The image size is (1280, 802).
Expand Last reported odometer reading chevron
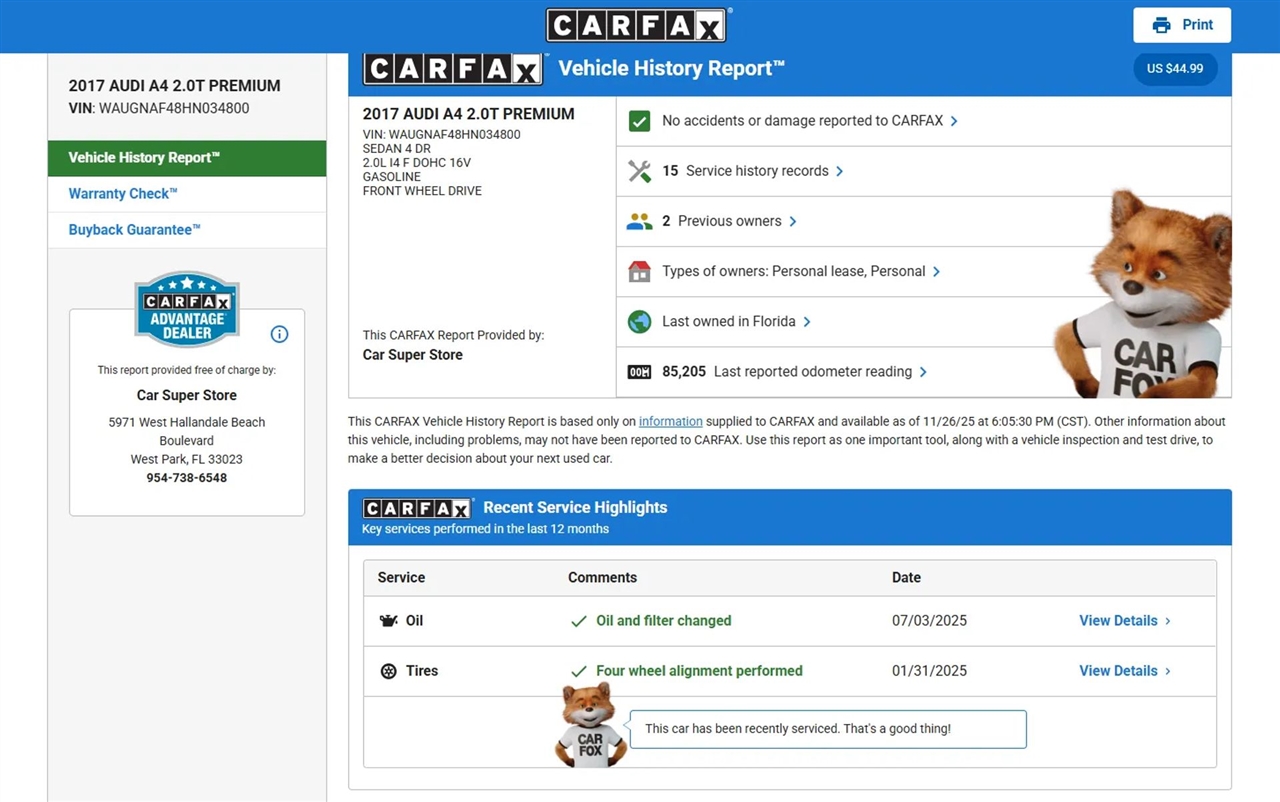pos(923,372)
